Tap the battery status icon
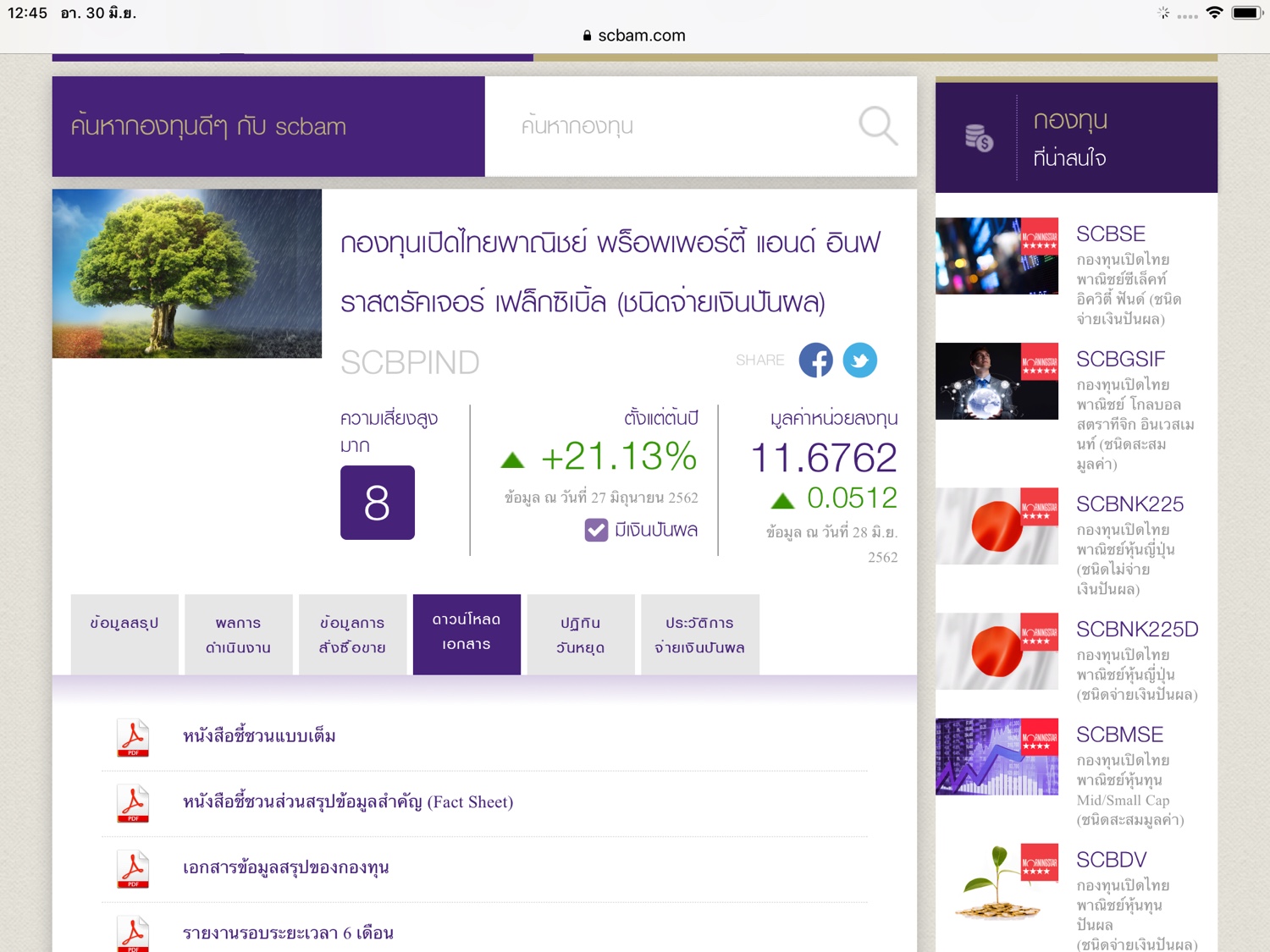This screenshot has height=952, width=1270. pyautogui.click(x=1247, y=13)
